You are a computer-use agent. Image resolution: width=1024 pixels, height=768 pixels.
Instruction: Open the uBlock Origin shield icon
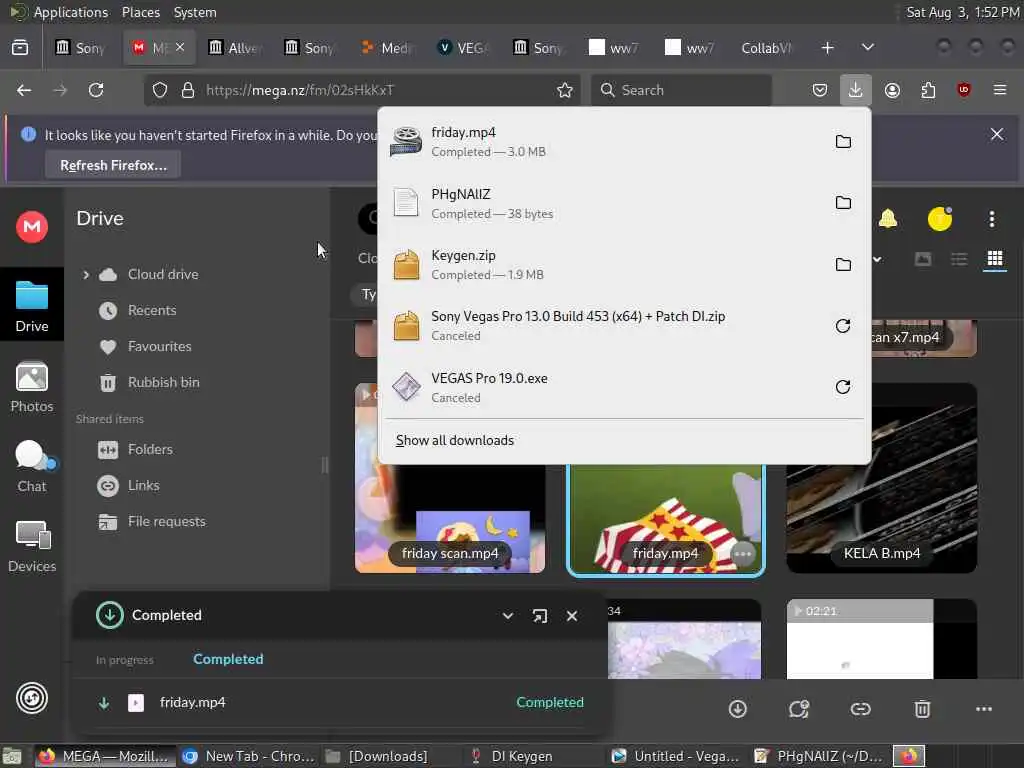[x=964, y=90]
